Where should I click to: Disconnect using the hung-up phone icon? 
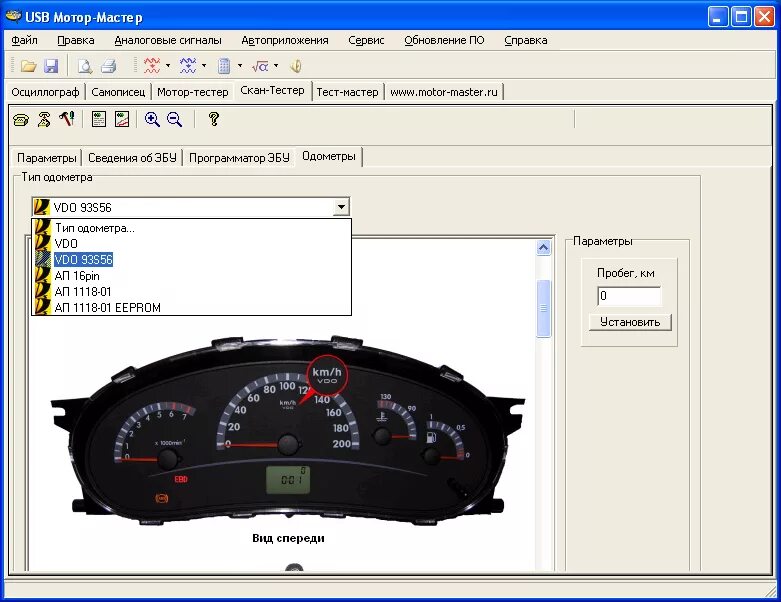(x=44, y=120)
